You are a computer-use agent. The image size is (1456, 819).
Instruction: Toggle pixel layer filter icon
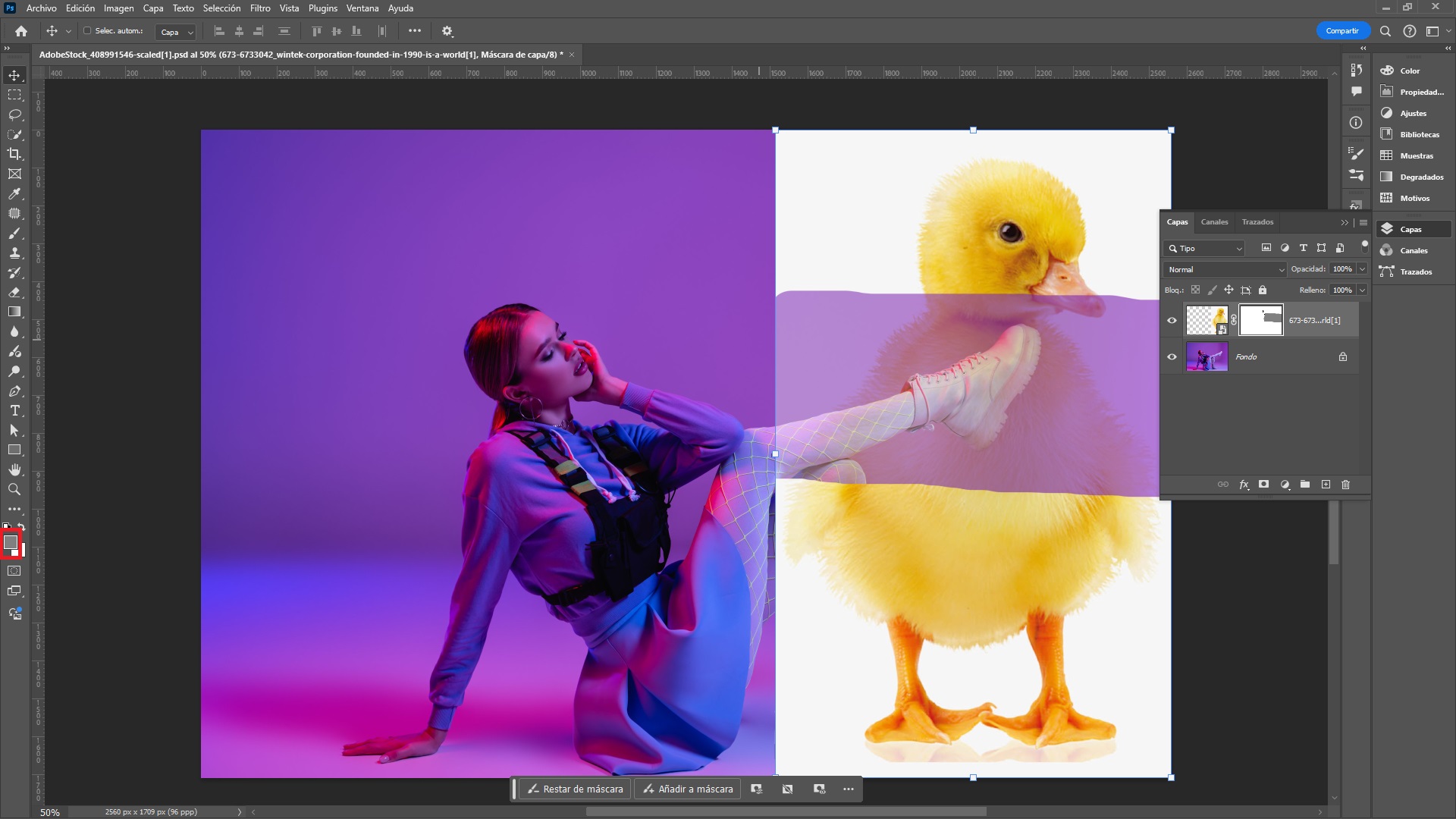click(1266, 248)
